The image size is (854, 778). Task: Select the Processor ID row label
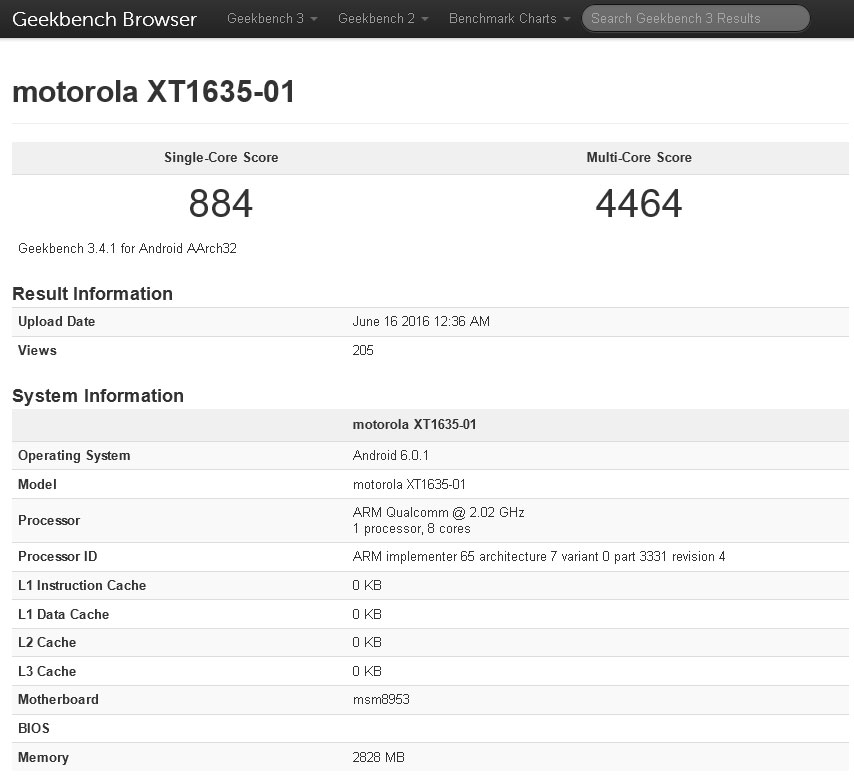[57, 557]
